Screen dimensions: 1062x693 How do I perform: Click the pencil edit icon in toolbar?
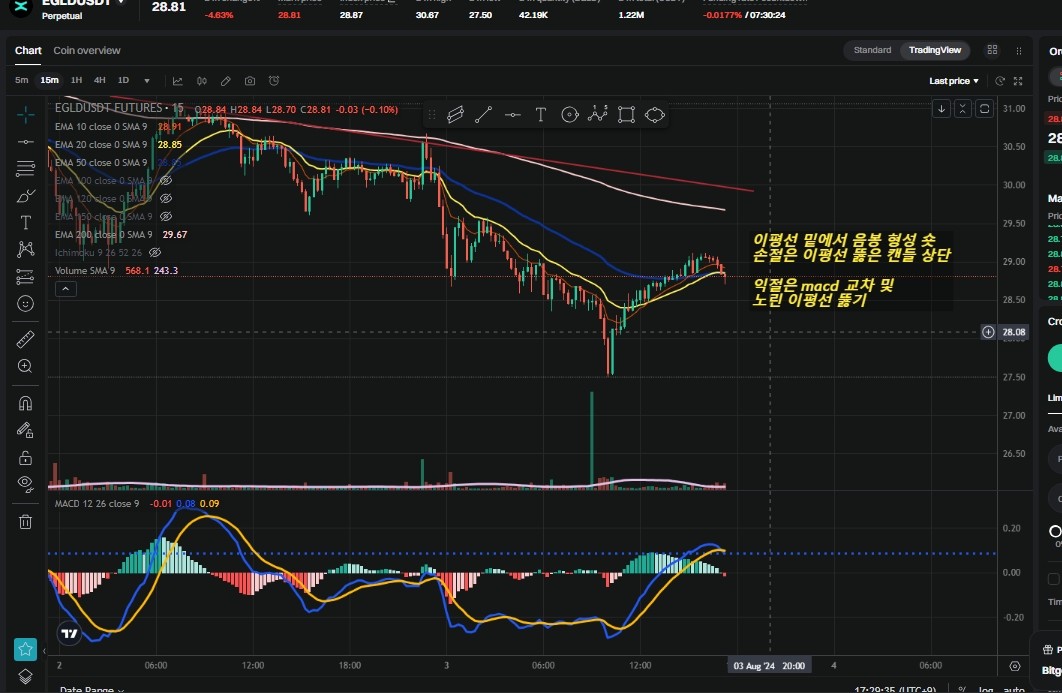point(226,81)
